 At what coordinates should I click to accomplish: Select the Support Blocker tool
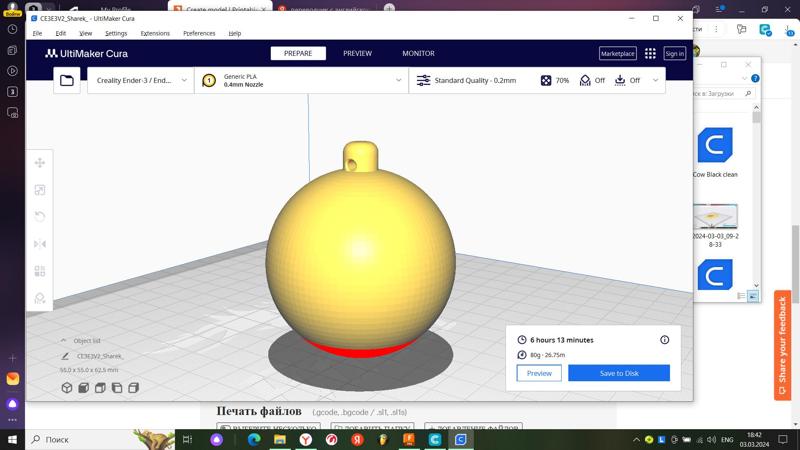(x=40, y=298)
